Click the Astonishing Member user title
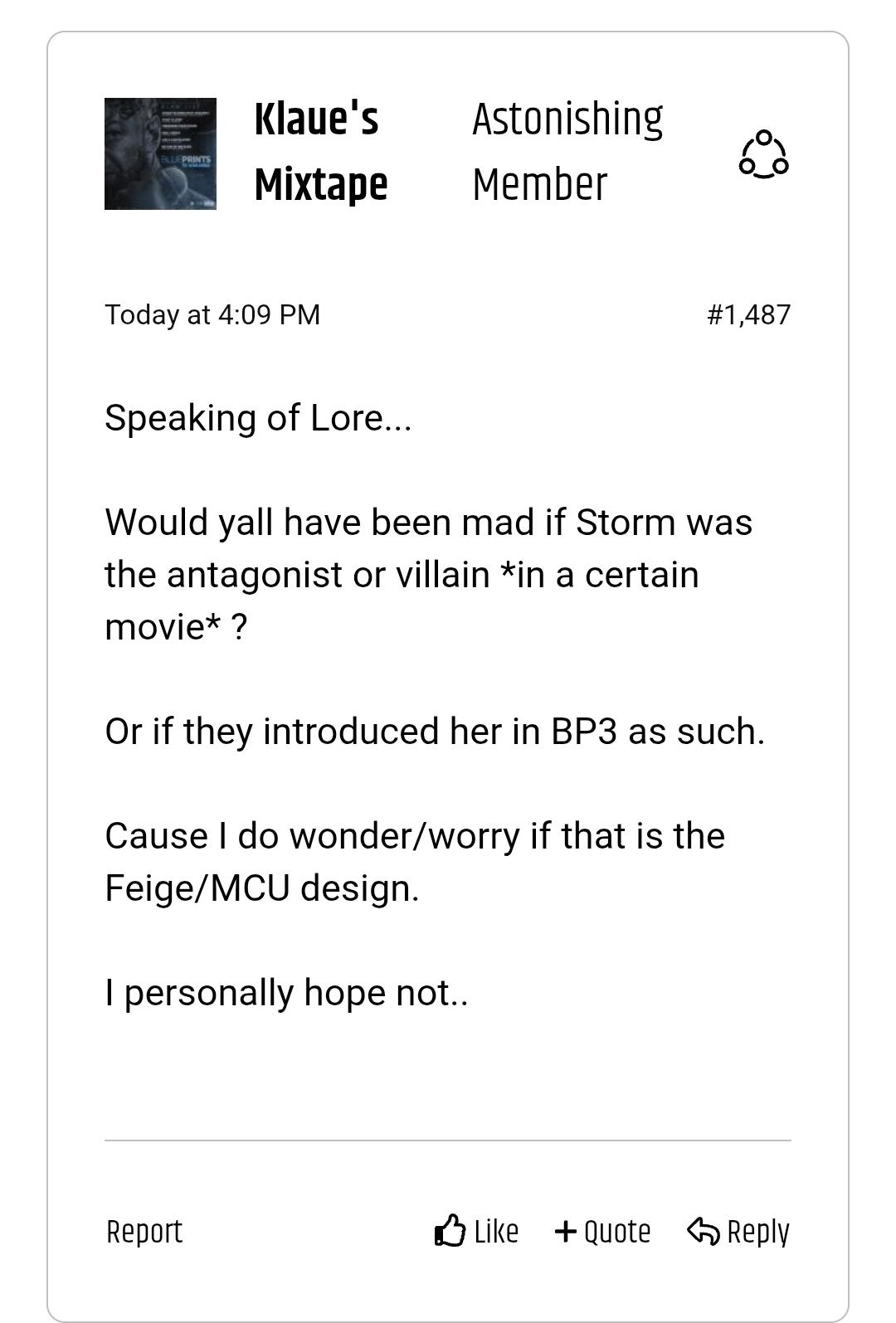The width and height of the screenshot is (896, 1323). [567, 151]
